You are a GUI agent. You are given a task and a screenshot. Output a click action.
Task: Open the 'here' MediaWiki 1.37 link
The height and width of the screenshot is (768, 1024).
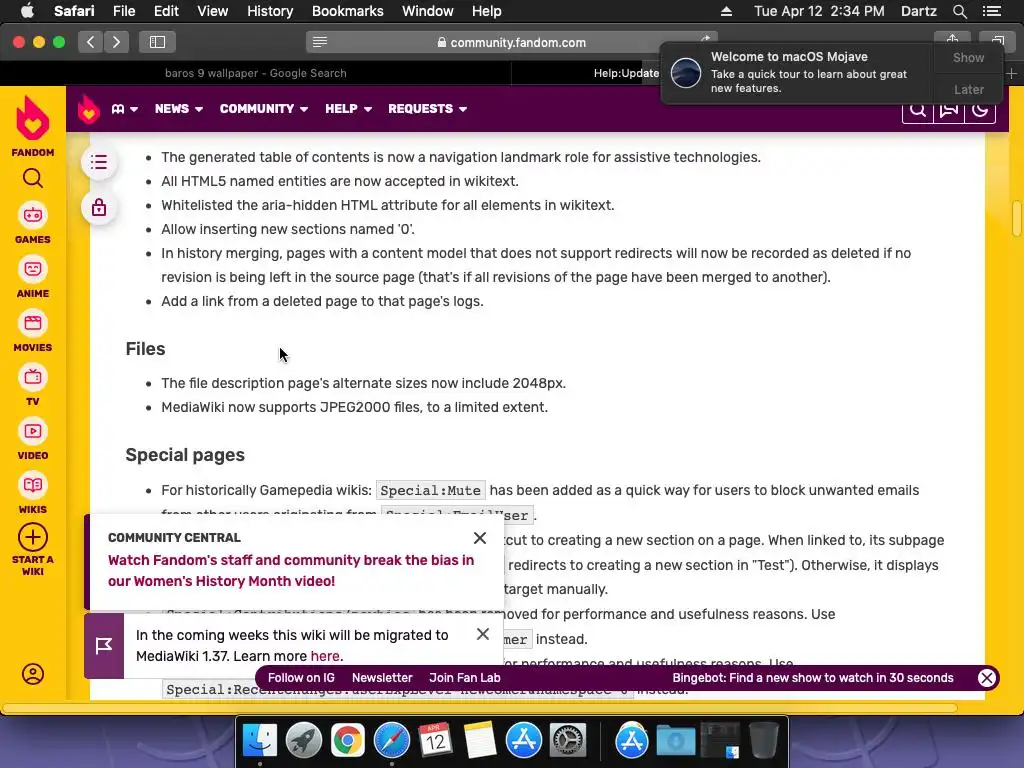[325, 656]
